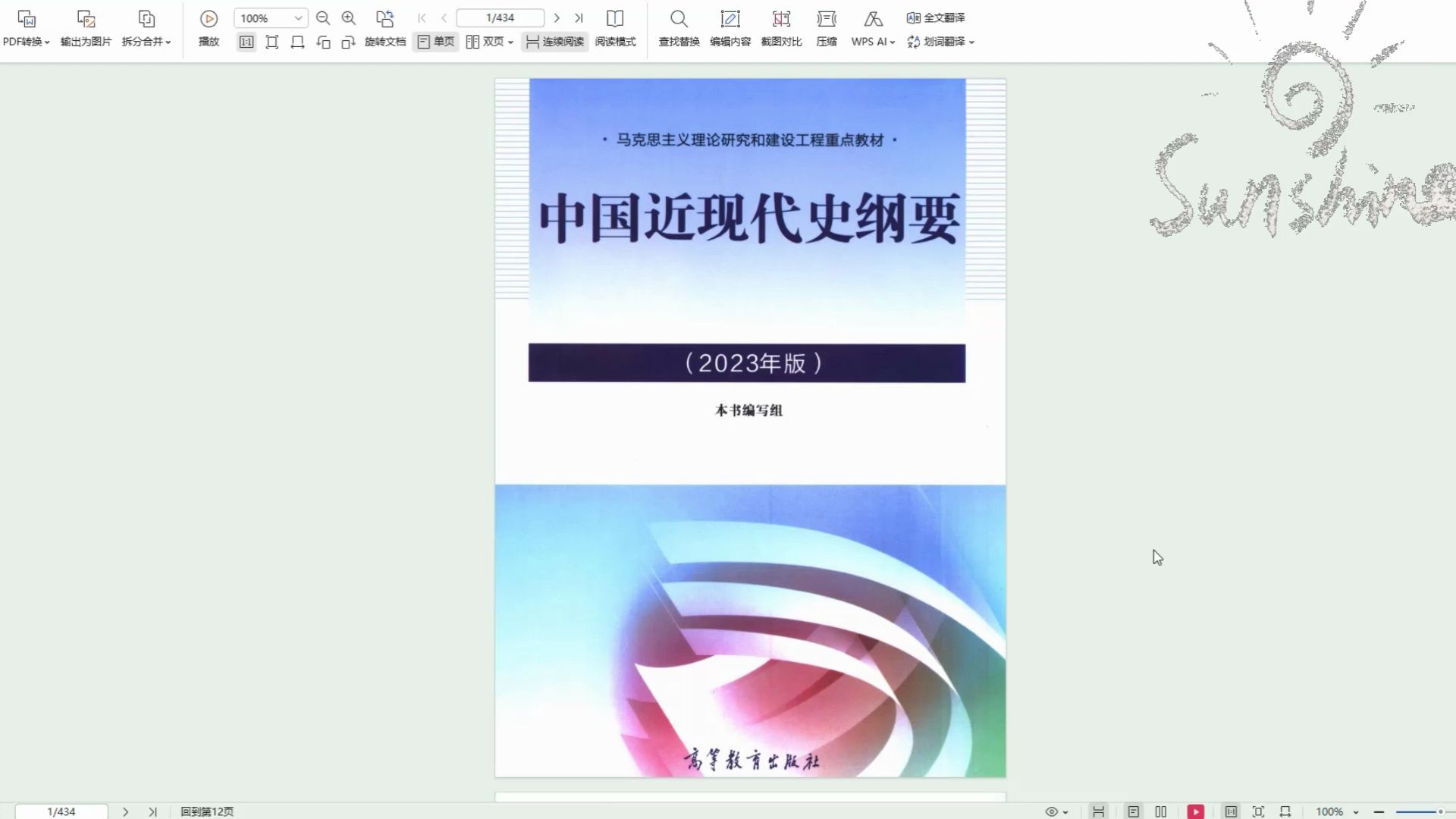Toggle 单页 single page layout
The width and height of the screenshot is (1456, 819).
[x=436, y=42]
